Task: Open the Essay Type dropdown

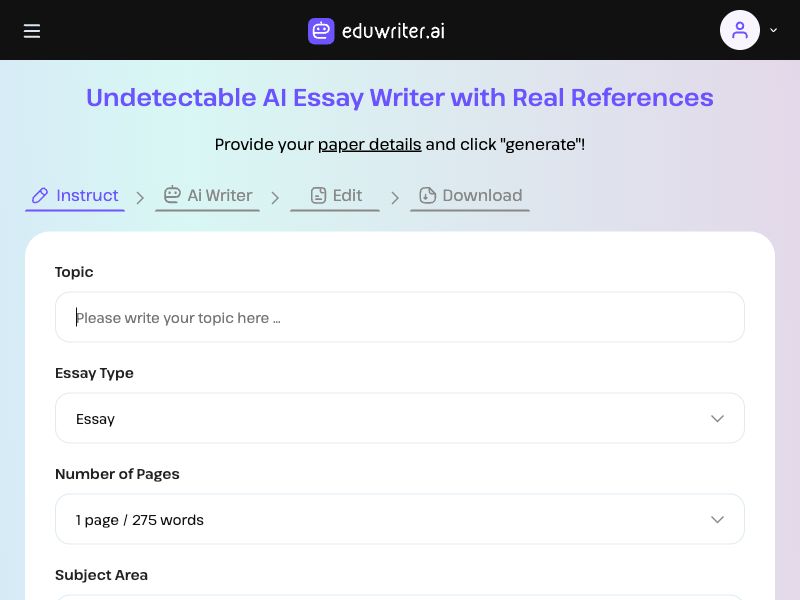Action: point(400,418)
